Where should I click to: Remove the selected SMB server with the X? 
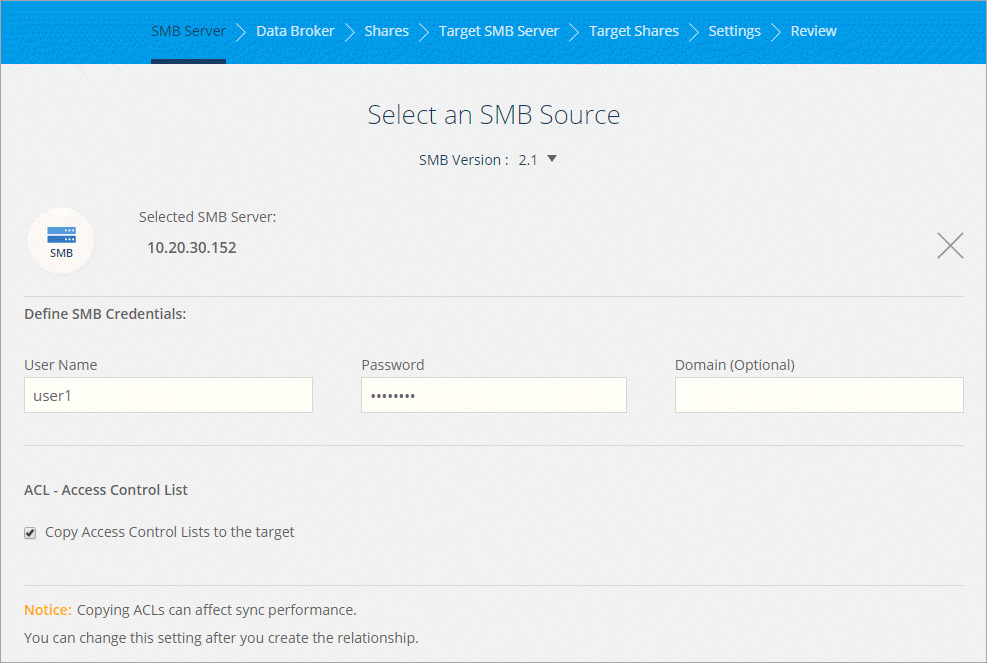pyautogui.click(x=950, y=246)
